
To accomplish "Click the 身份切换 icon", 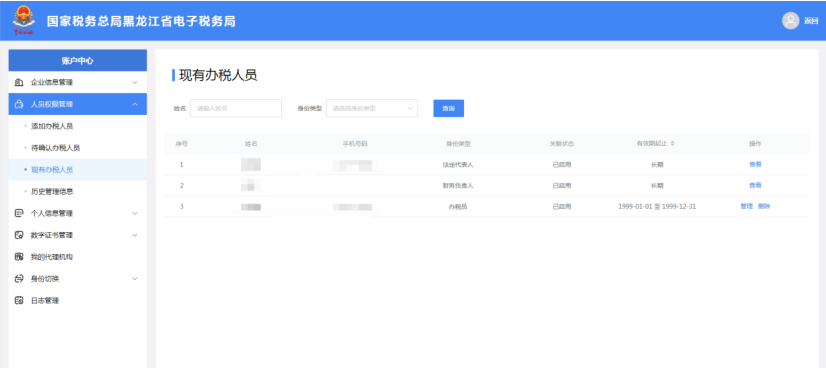I will click(x=19, y=279).
